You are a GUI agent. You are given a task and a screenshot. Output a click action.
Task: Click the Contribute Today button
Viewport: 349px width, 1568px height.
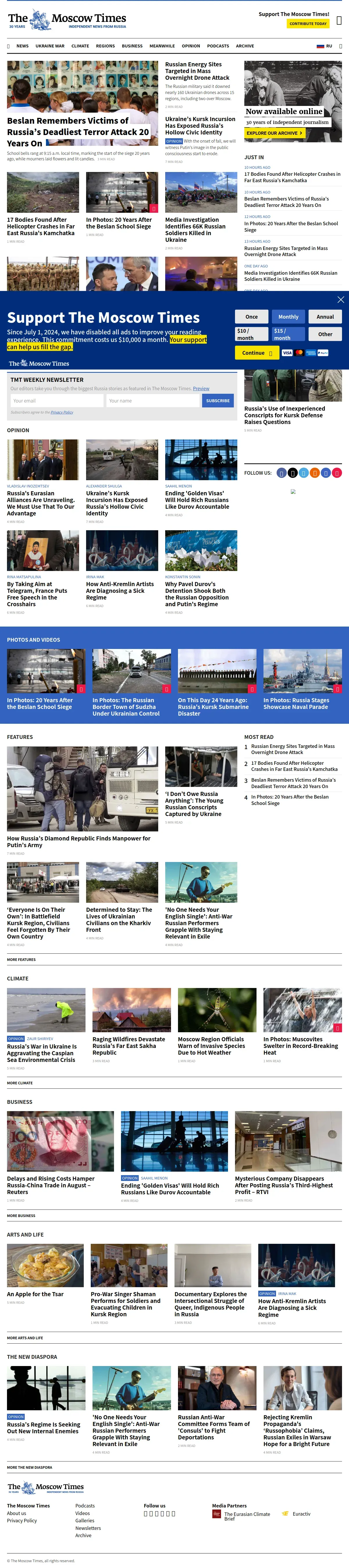click(308, 24)
